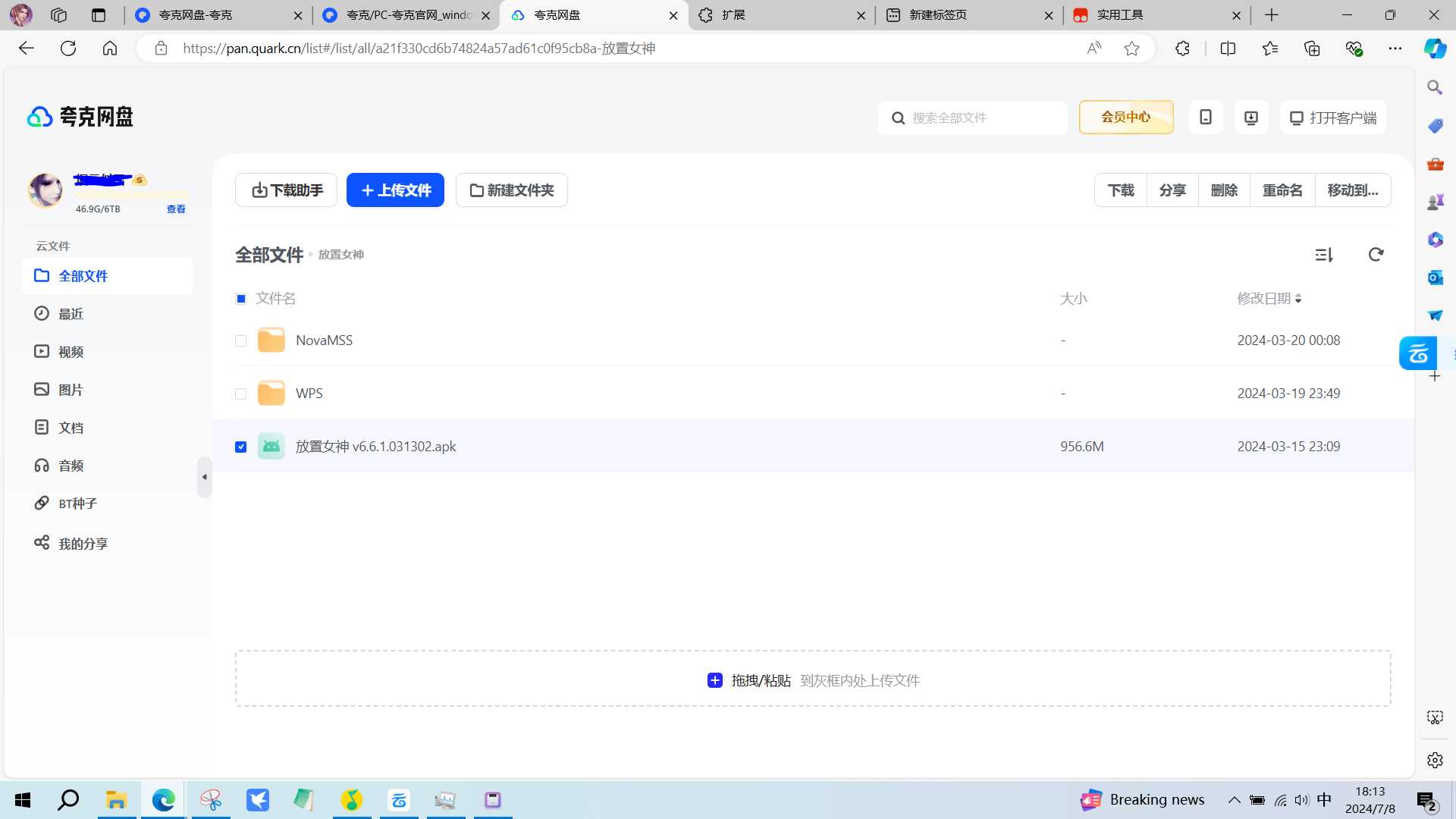
Task: Open the 下载助手 download helper
Action: (x=286, y=190)
